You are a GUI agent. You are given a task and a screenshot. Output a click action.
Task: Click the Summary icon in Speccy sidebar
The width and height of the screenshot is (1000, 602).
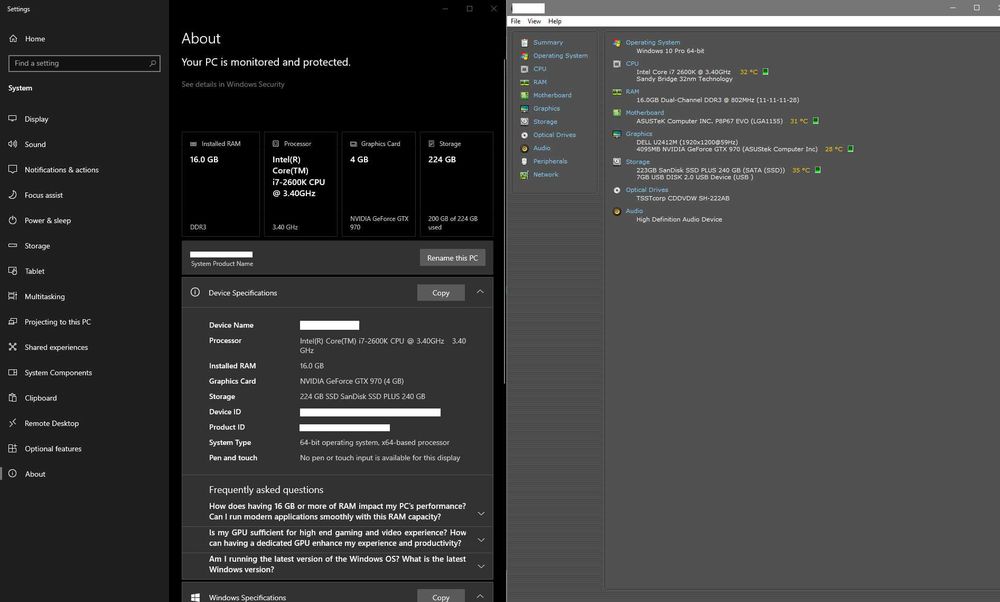524,43
